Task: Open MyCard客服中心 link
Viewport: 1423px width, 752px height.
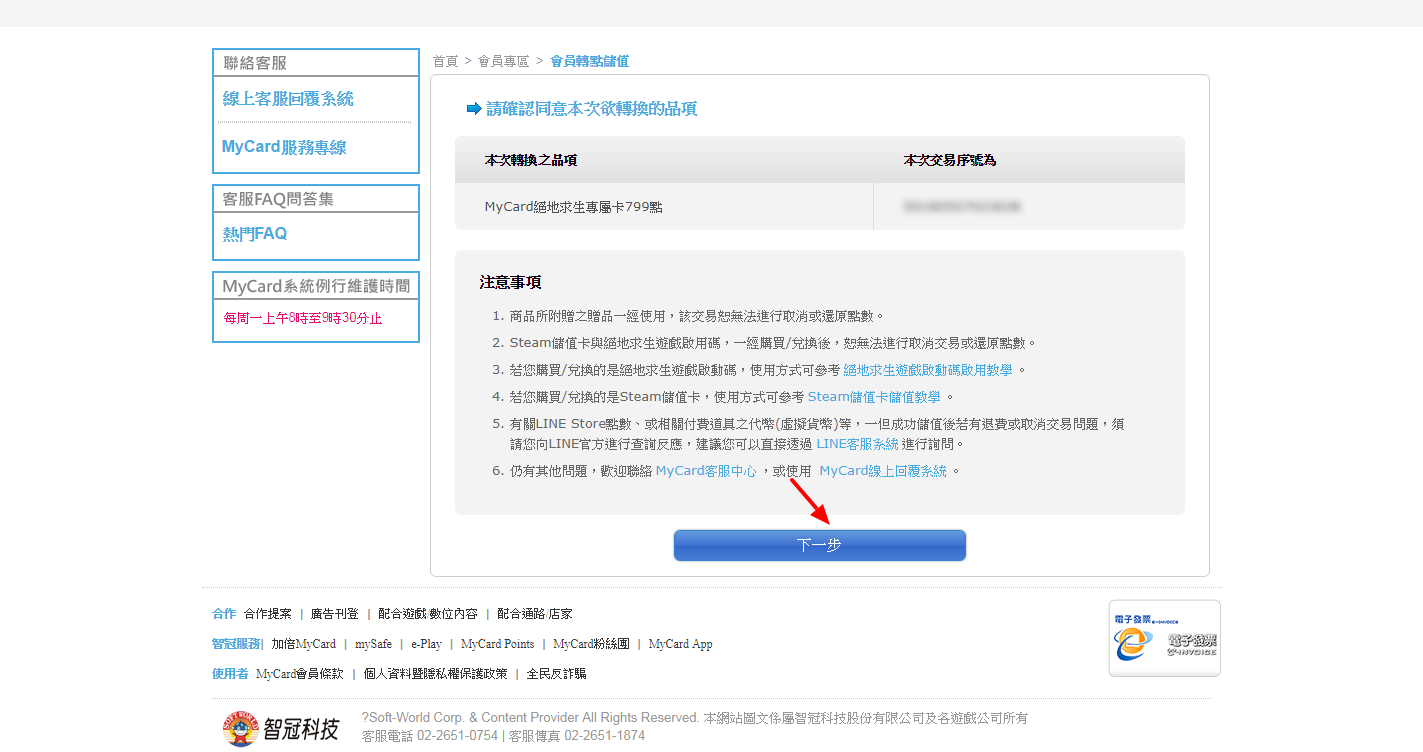Action: coord(706,471)
